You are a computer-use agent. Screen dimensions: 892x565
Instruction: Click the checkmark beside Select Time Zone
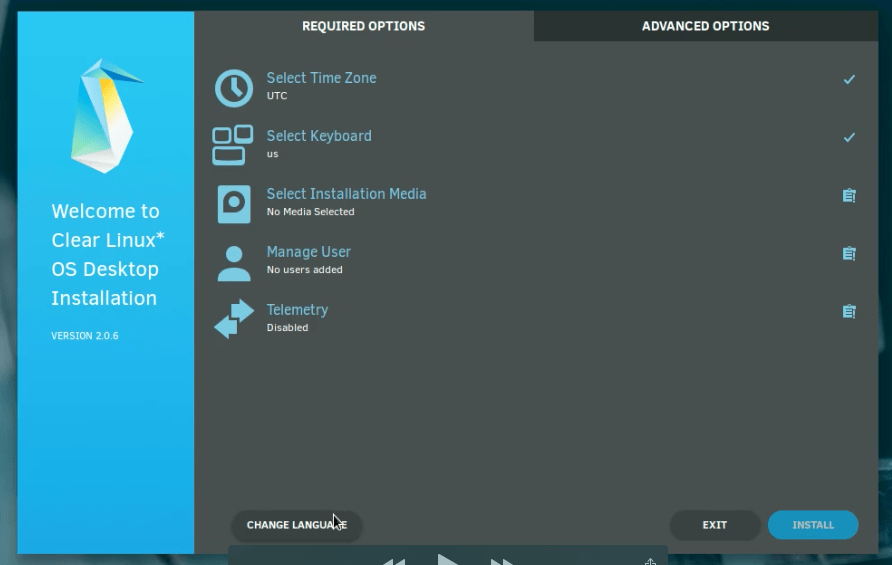[x=849, y=79]
